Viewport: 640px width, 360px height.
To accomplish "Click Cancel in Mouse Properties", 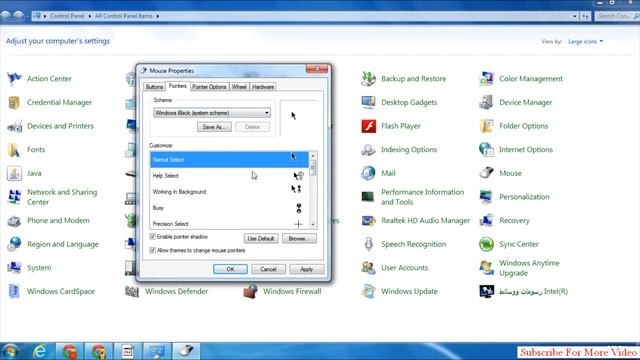I will point(268,269).
